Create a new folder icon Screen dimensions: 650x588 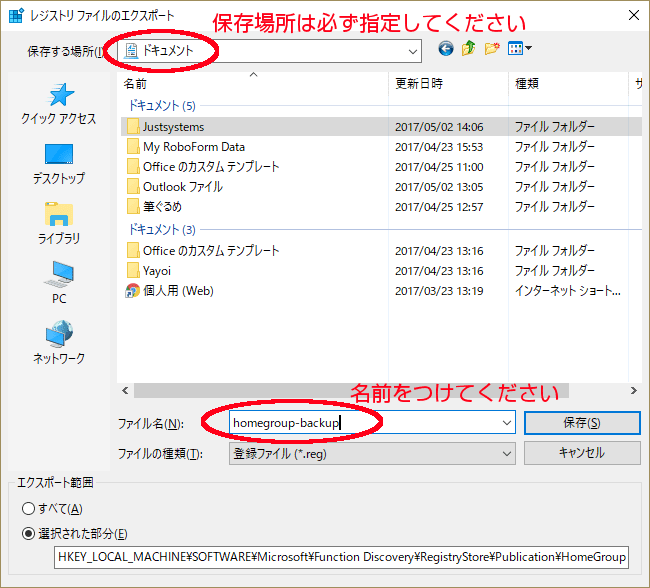point(492,49)
